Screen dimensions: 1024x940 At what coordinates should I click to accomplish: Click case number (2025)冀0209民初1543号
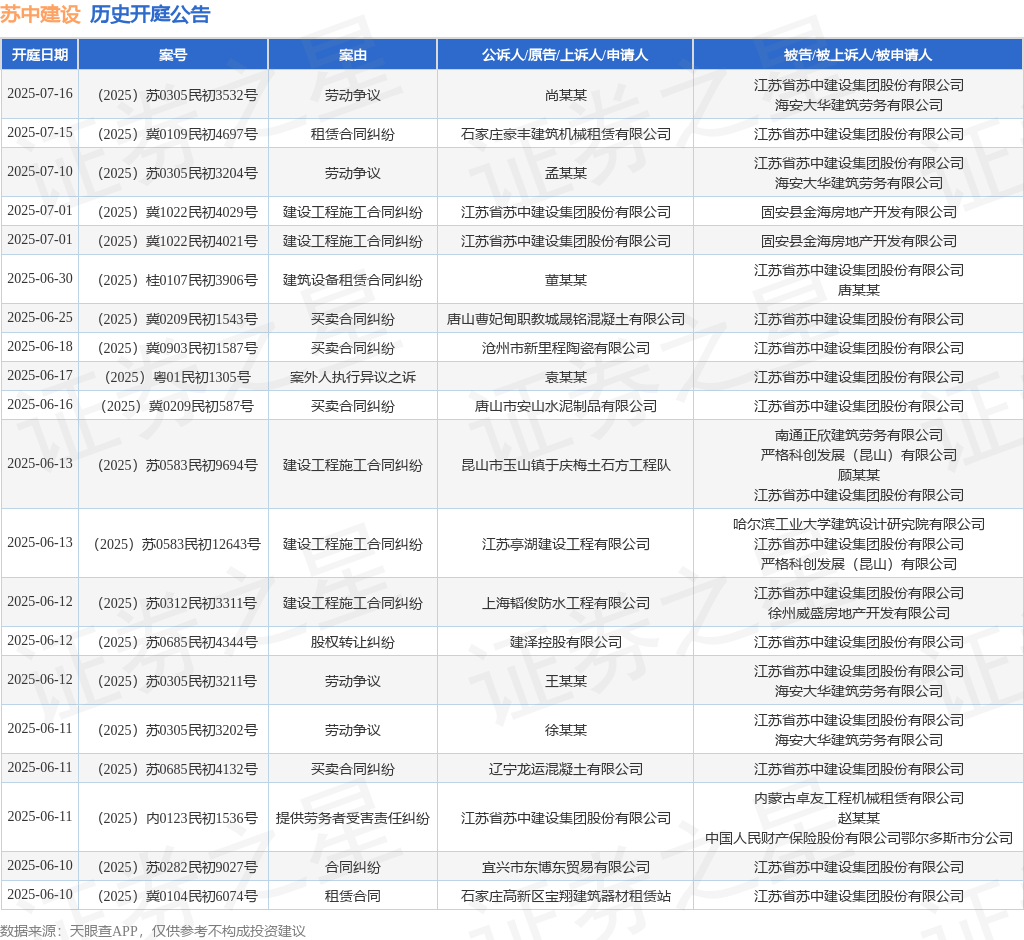click(177, 319)
